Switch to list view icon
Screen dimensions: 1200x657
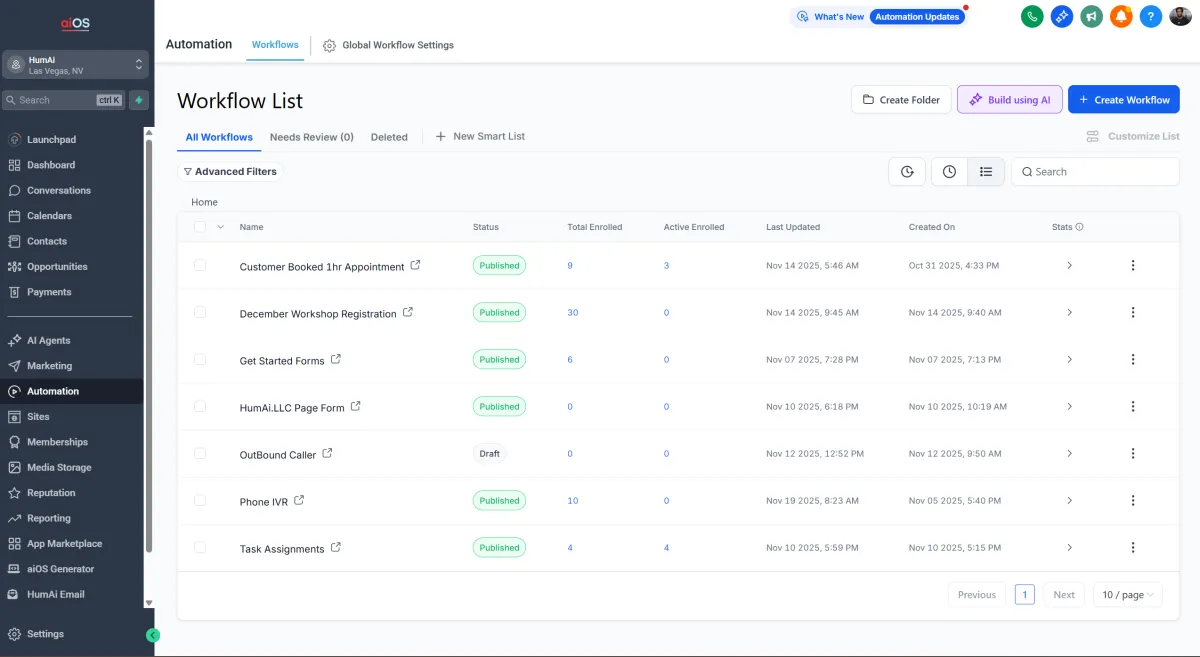[986, 172]
